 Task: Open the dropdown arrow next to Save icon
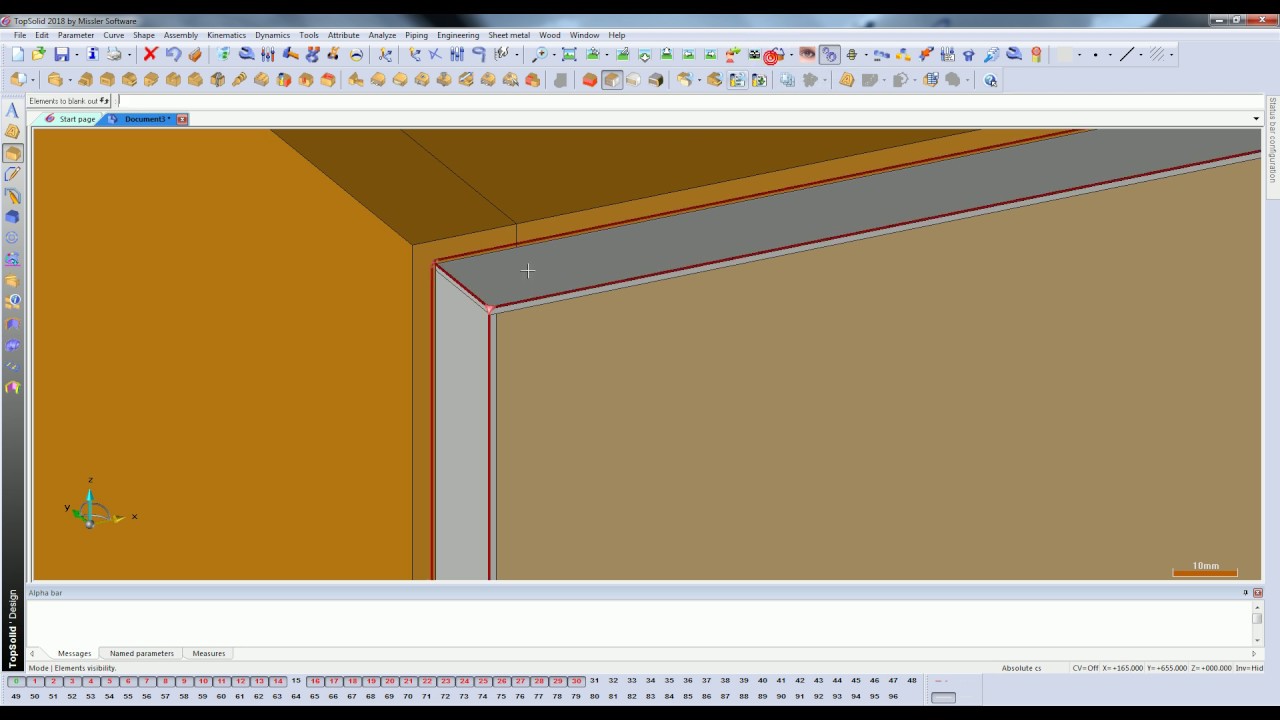[76, 55]
